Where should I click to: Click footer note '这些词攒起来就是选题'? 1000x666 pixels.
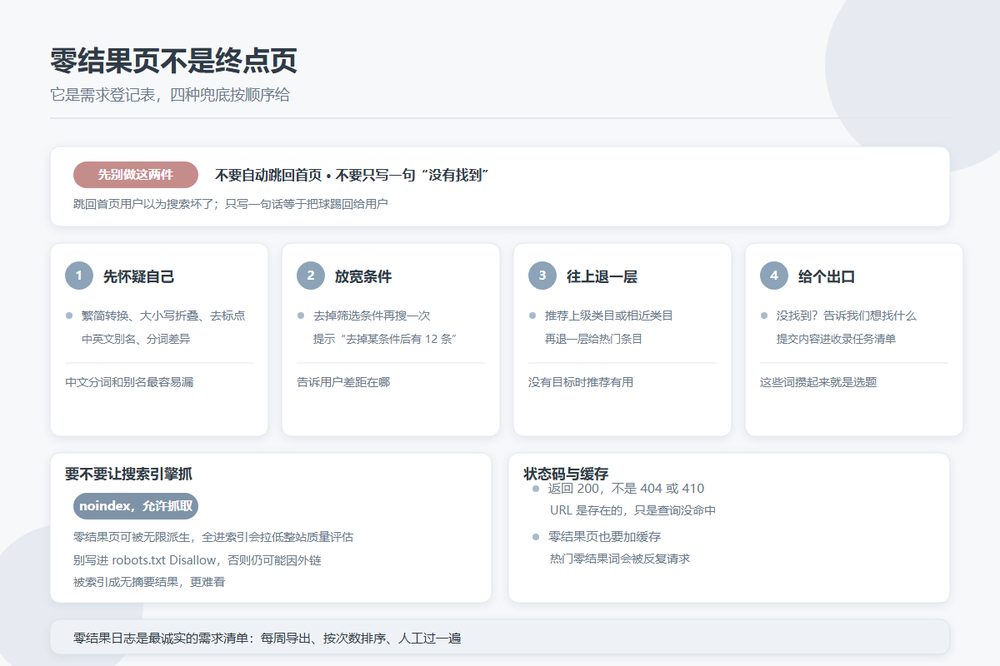818,382
